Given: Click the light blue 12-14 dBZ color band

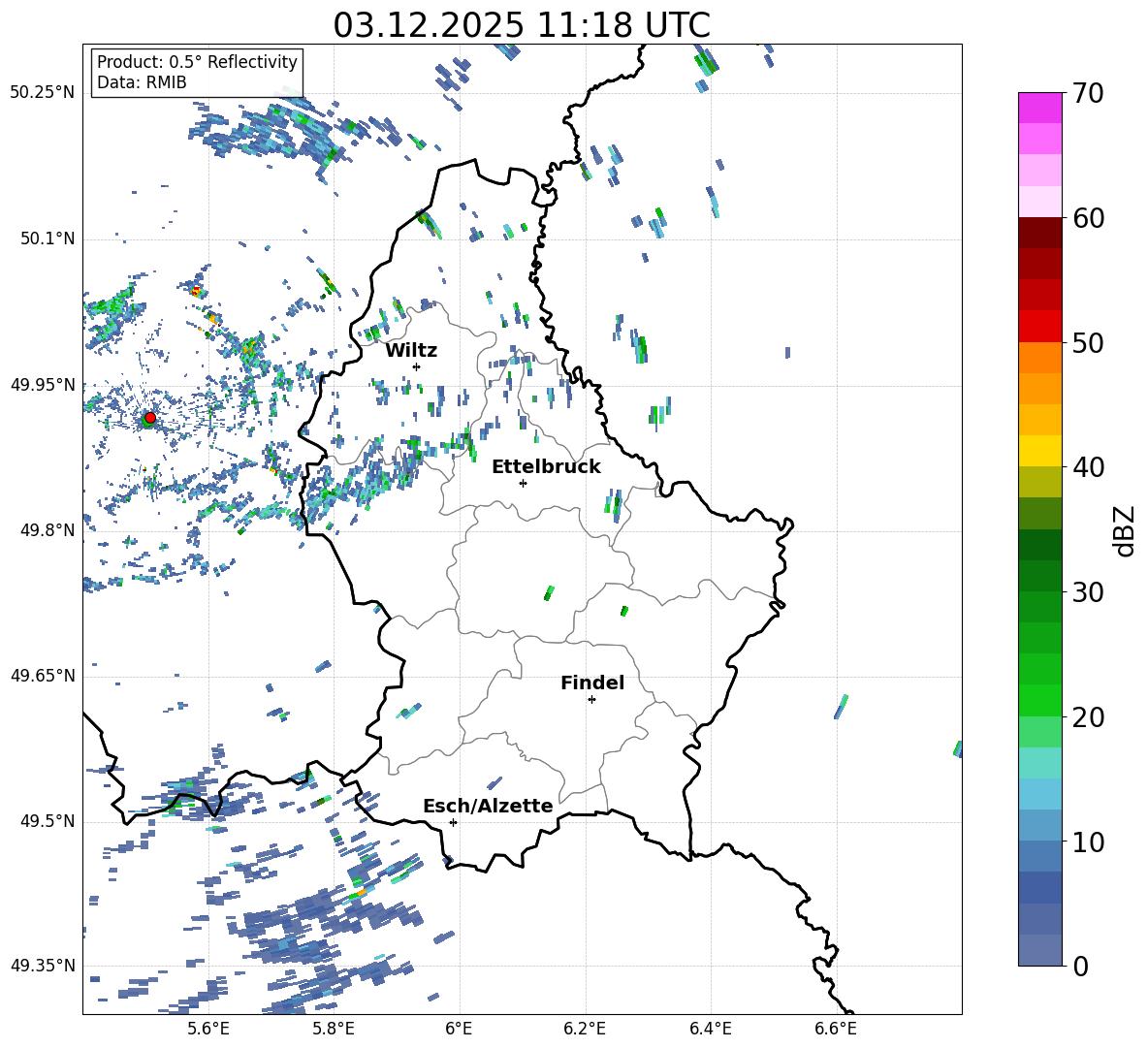Looking at the screenshot, I should [1040, 794].
